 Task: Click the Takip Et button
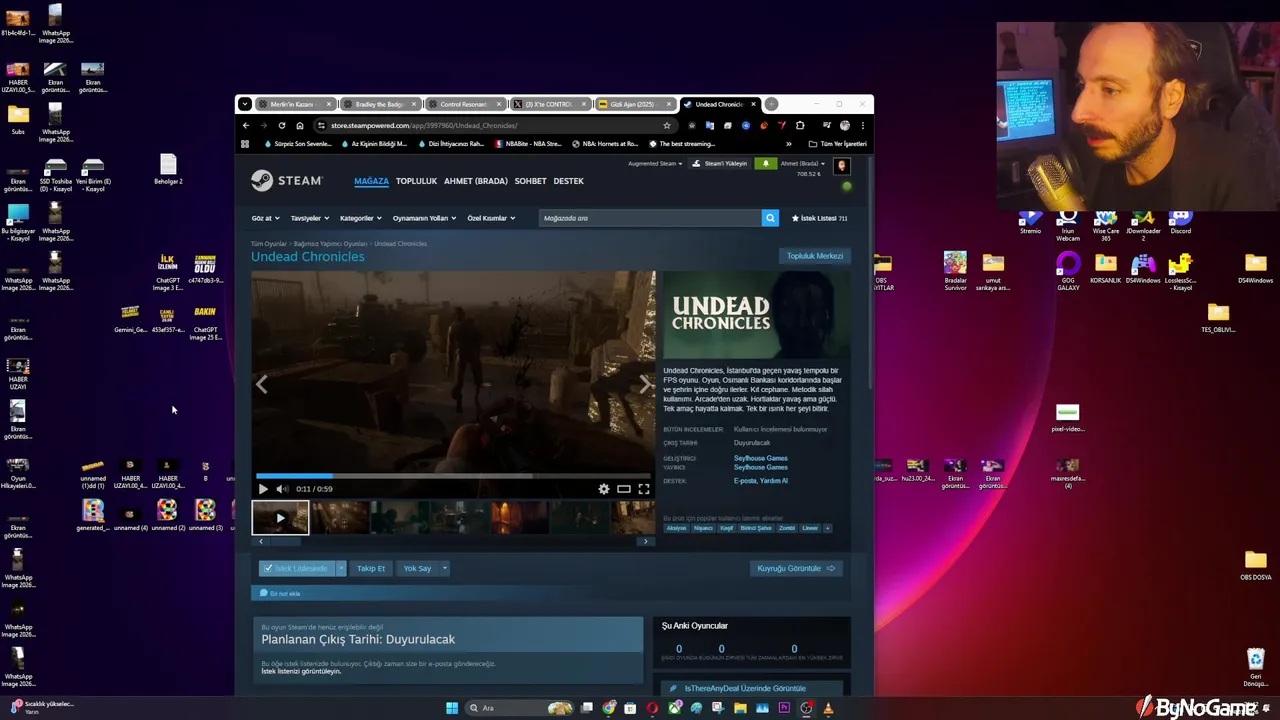pyautogui.click(x=371, y=568)
